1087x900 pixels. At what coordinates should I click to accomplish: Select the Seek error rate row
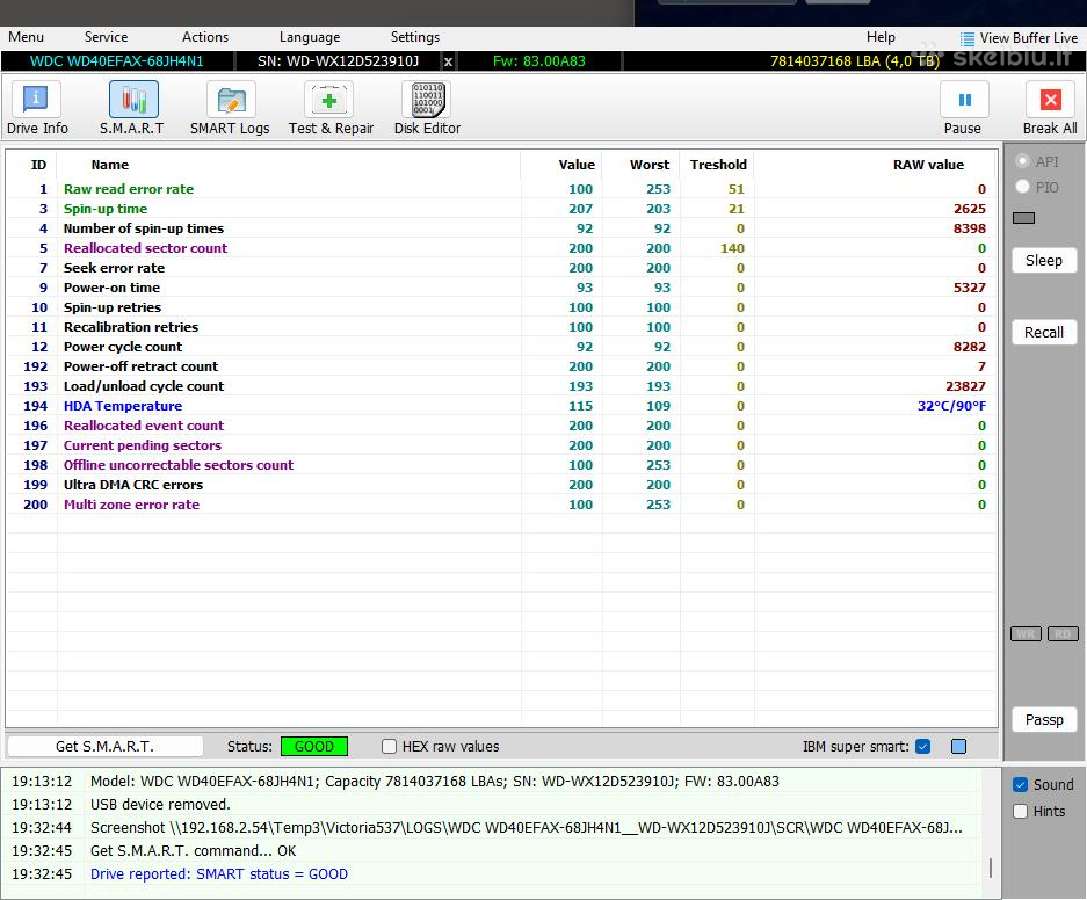coord(502,268)
